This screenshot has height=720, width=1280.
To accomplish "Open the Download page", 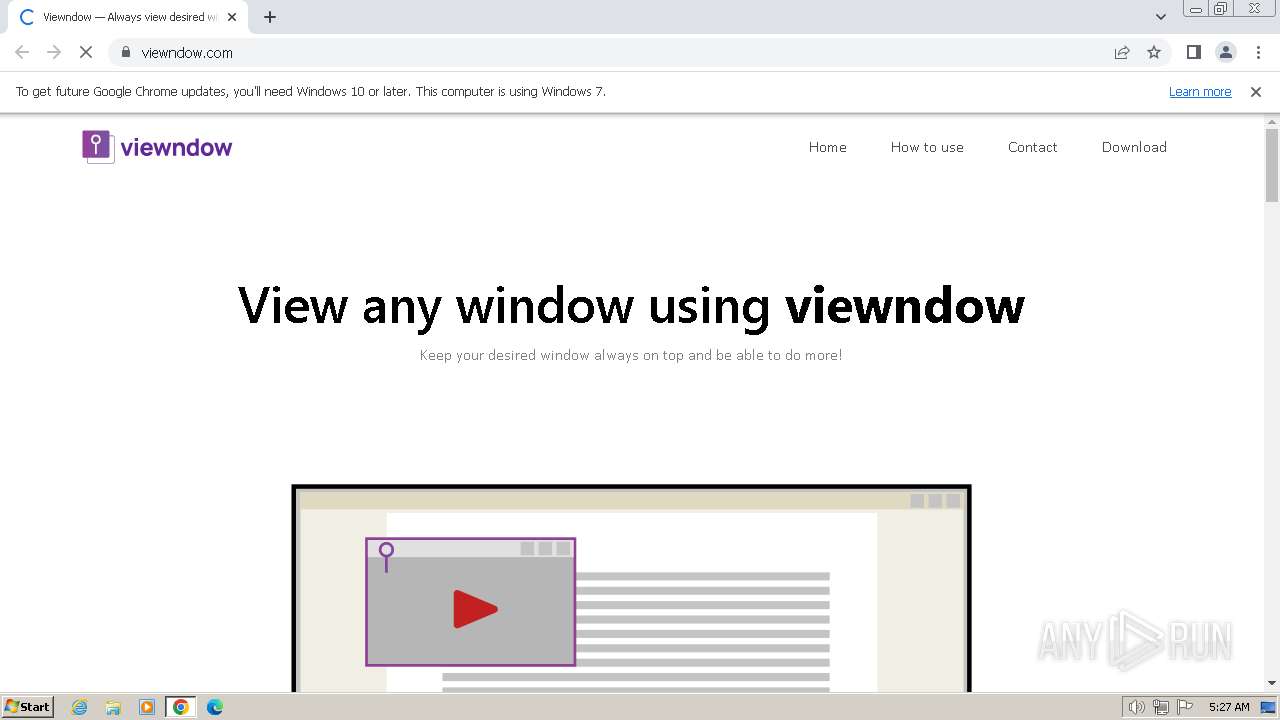I will pos(1134,147).
